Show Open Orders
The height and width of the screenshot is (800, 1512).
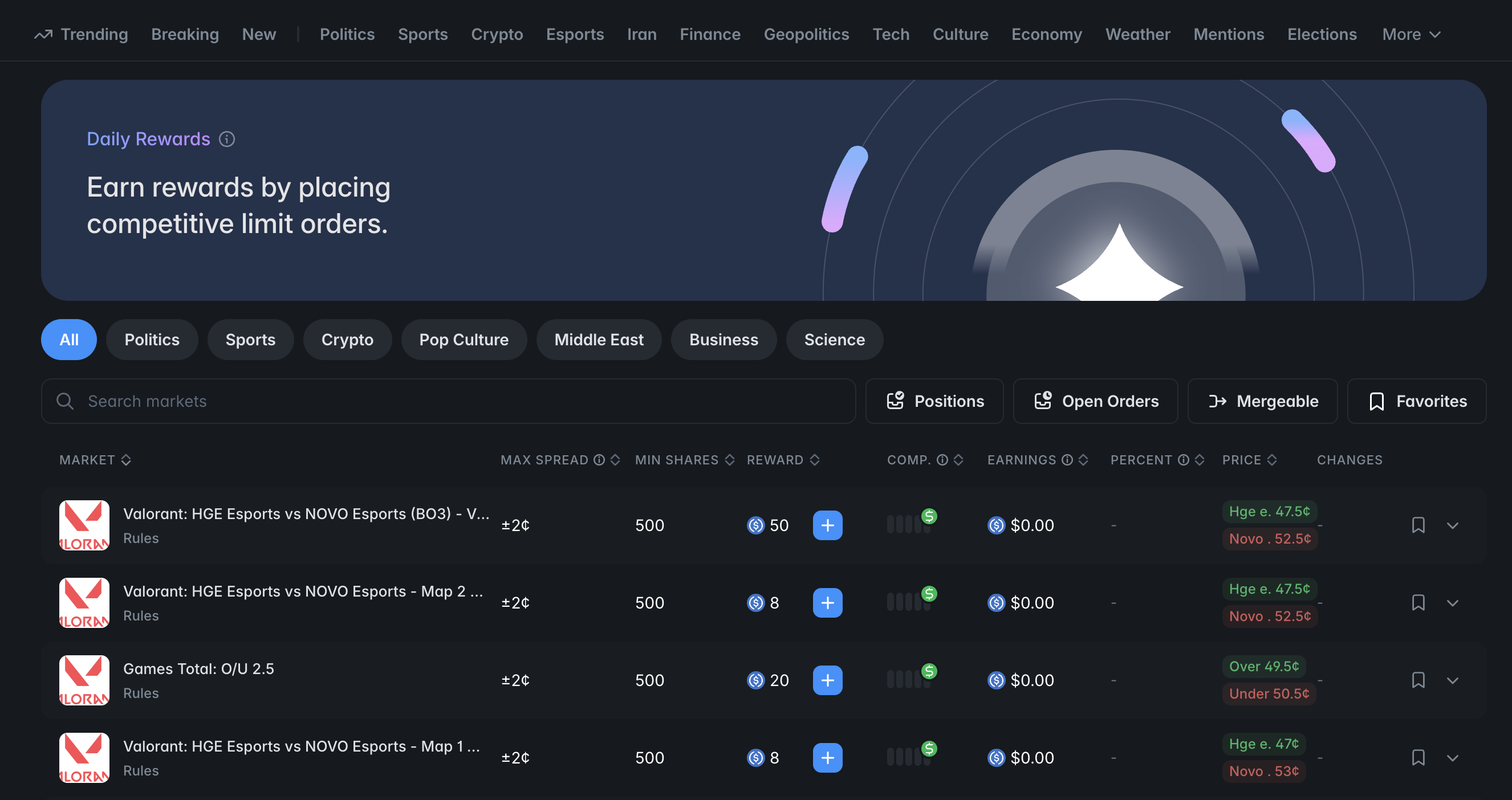[x=1095, y=401]
